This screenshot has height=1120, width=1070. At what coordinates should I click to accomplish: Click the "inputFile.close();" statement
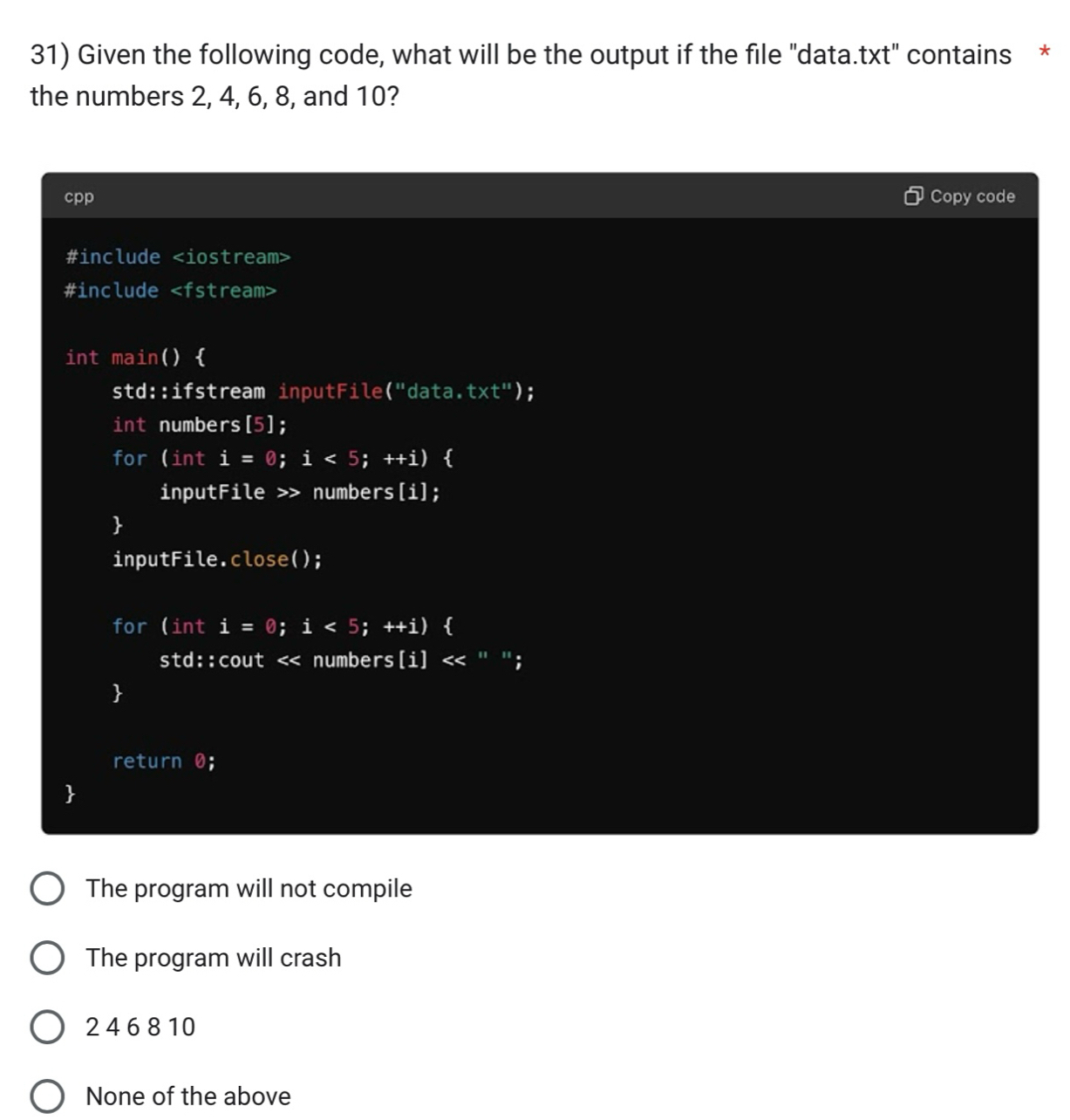(x=216, y=559)
